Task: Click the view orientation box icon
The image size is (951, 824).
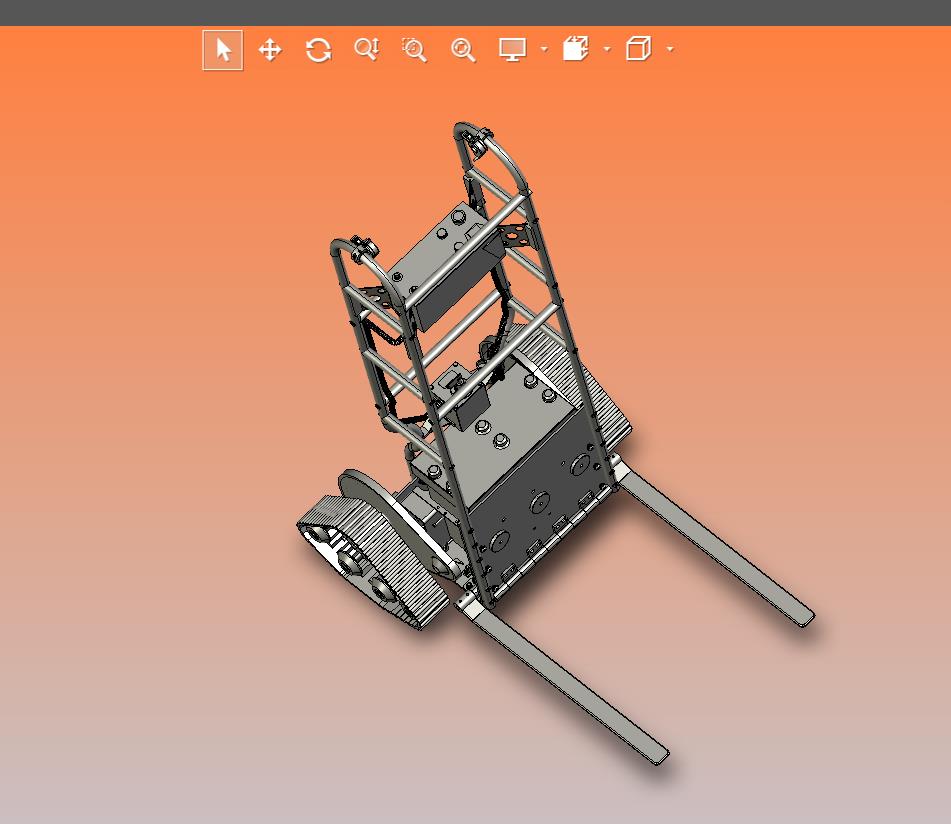Action: point(639,49)
